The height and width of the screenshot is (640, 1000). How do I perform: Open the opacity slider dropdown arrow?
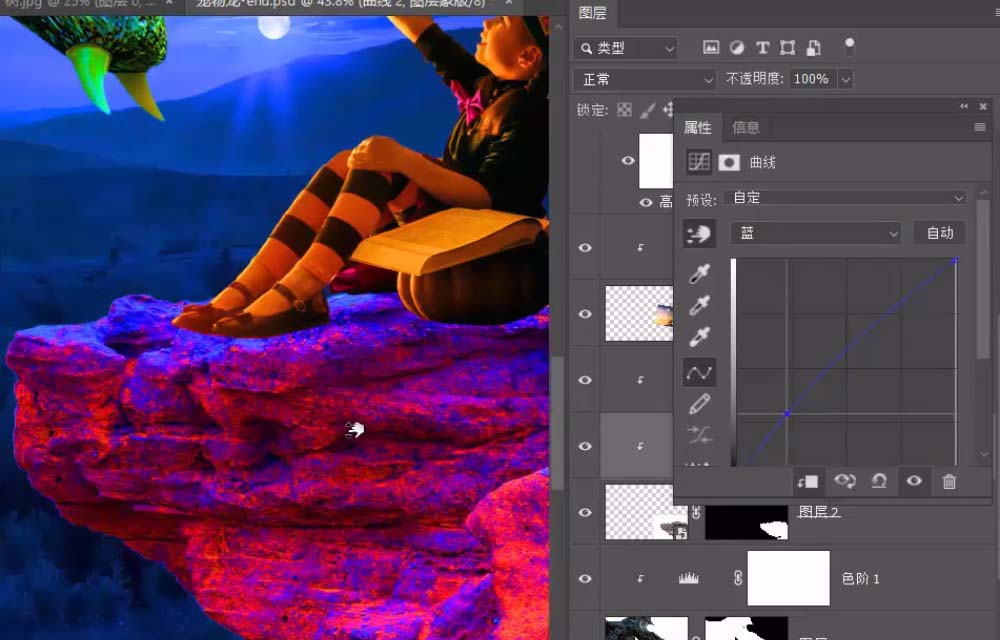tap(846, 79)
